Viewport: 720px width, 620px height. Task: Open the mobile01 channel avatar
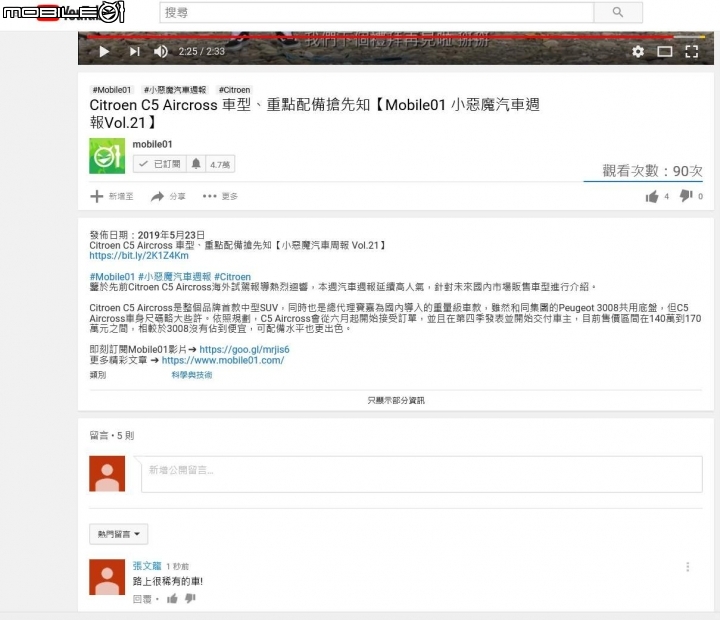[x=107, y=156]
